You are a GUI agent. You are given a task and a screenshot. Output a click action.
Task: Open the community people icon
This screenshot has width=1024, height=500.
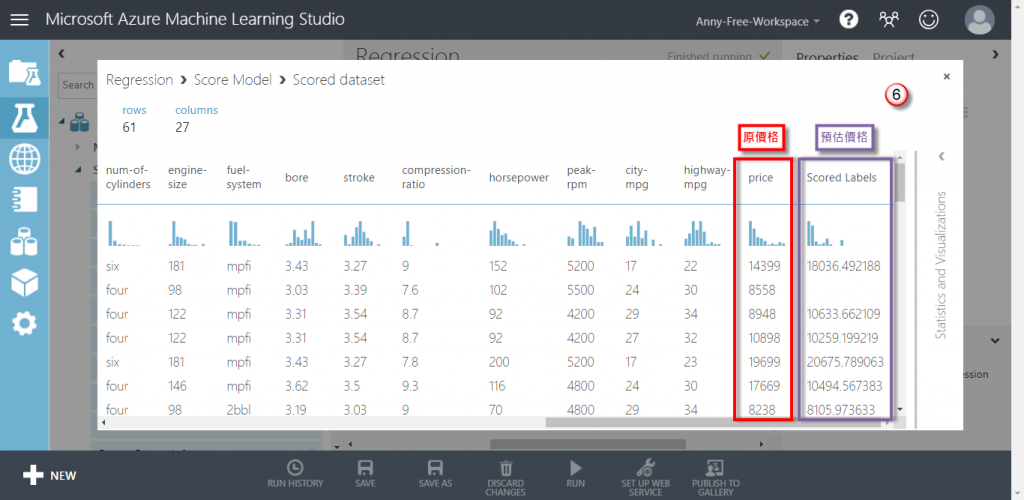[889, 20]
